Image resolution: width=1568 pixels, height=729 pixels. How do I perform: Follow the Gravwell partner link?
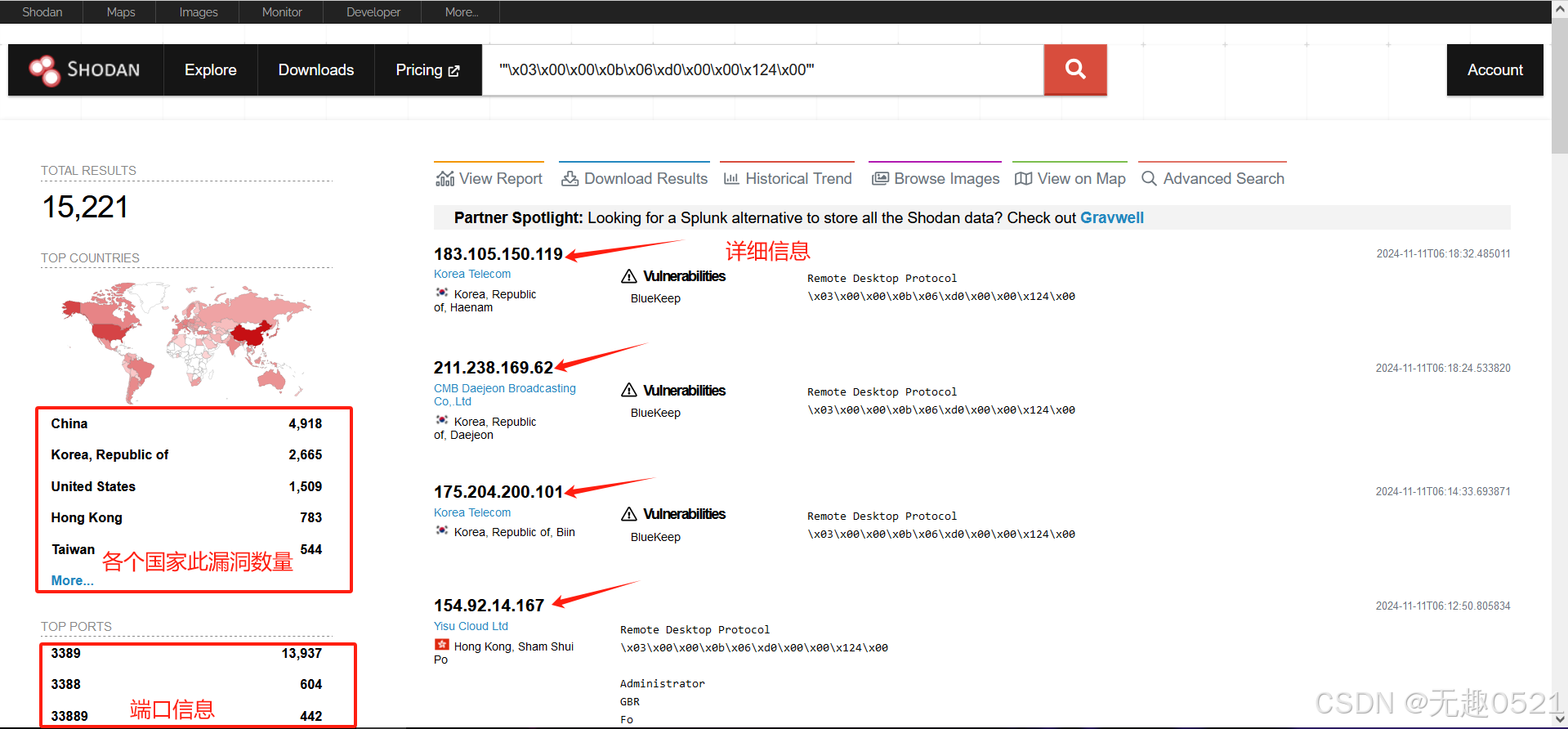1111,218
